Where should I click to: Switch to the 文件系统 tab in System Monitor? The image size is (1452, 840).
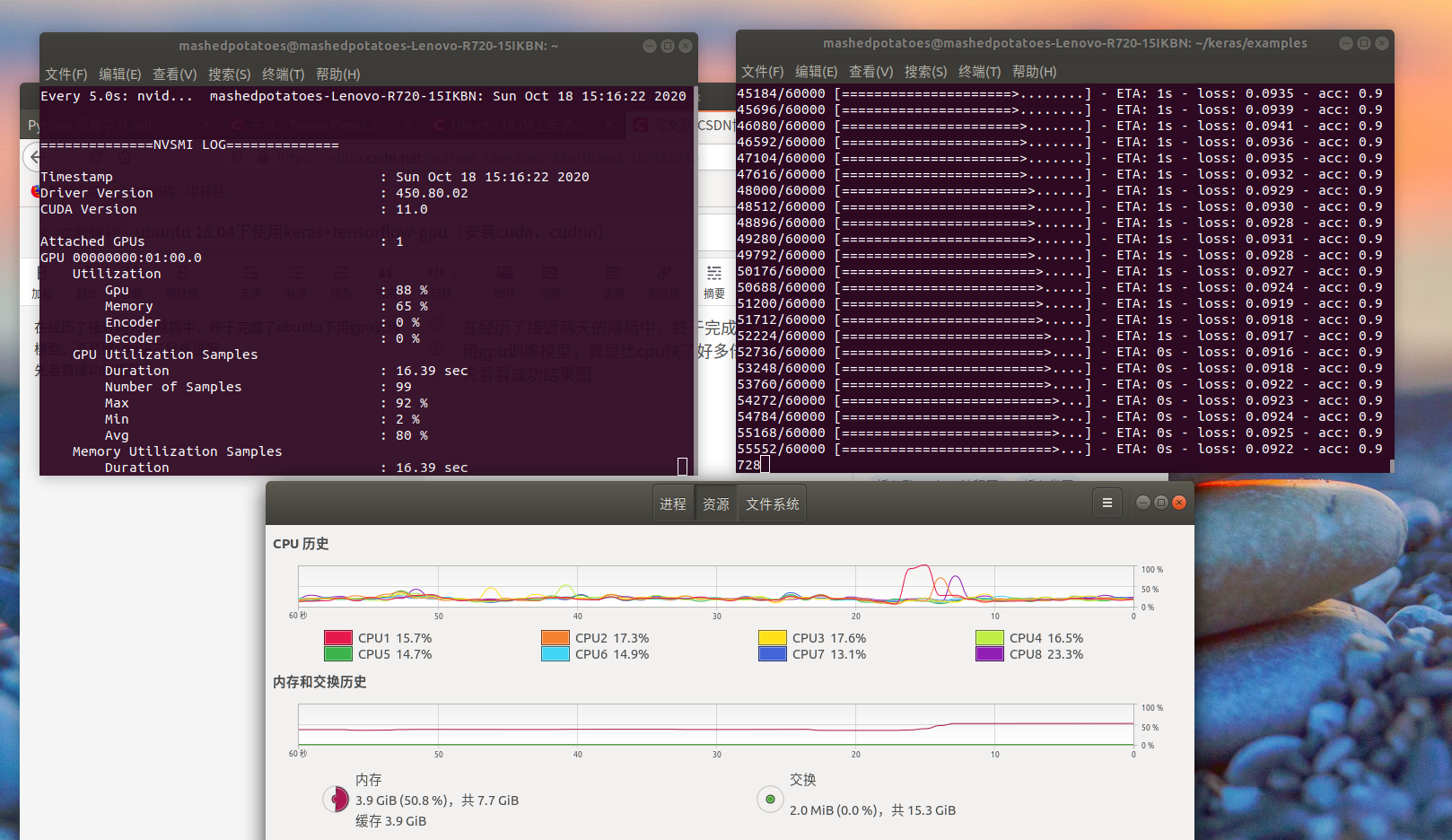(x=772, y=503)
